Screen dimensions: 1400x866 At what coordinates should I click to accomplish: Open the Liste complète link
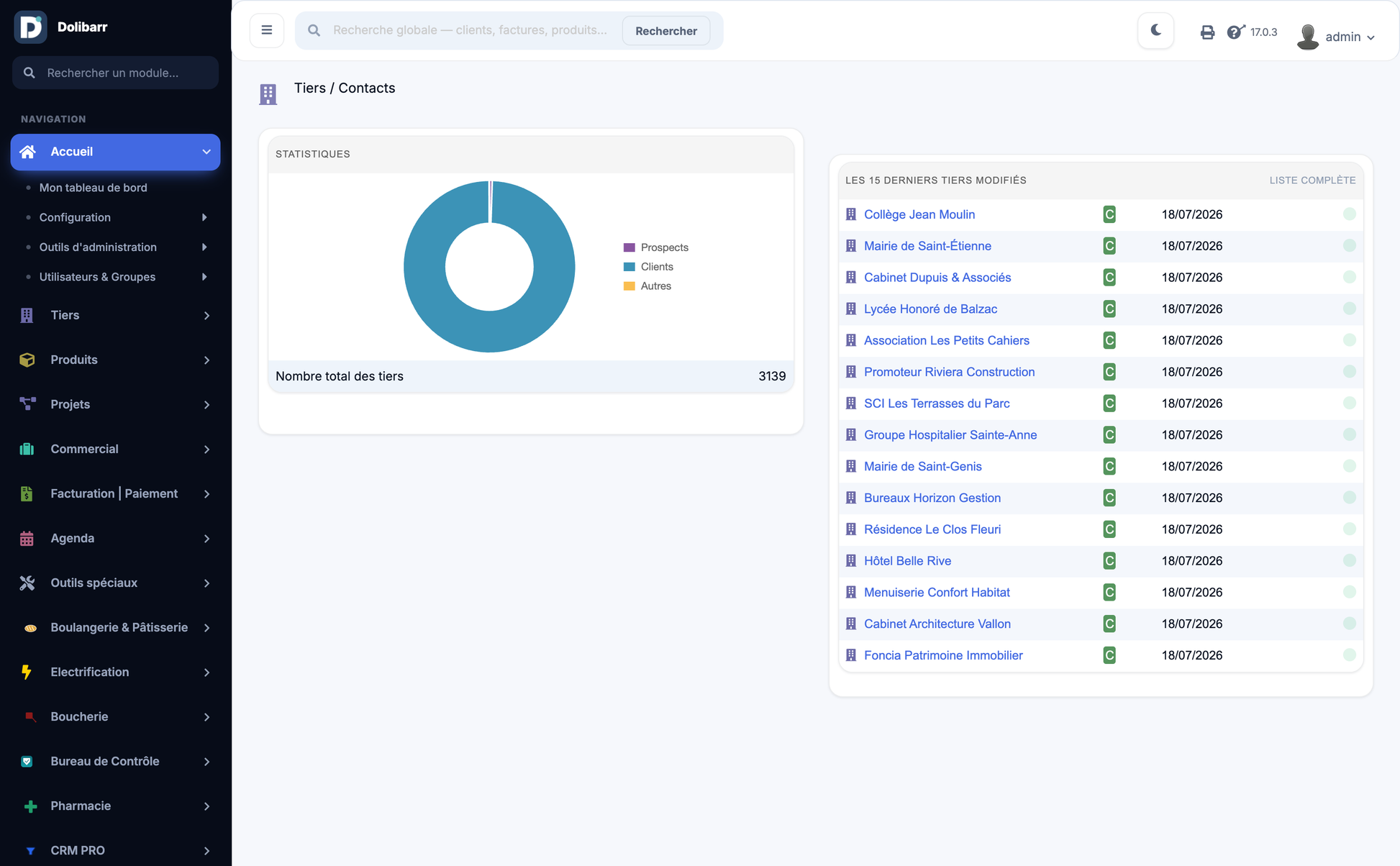coord(1312,181)
